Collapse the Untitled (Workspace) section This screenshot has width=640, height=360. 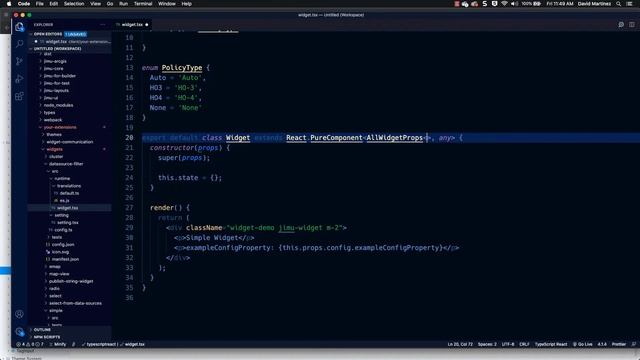[x=57, y=49]
